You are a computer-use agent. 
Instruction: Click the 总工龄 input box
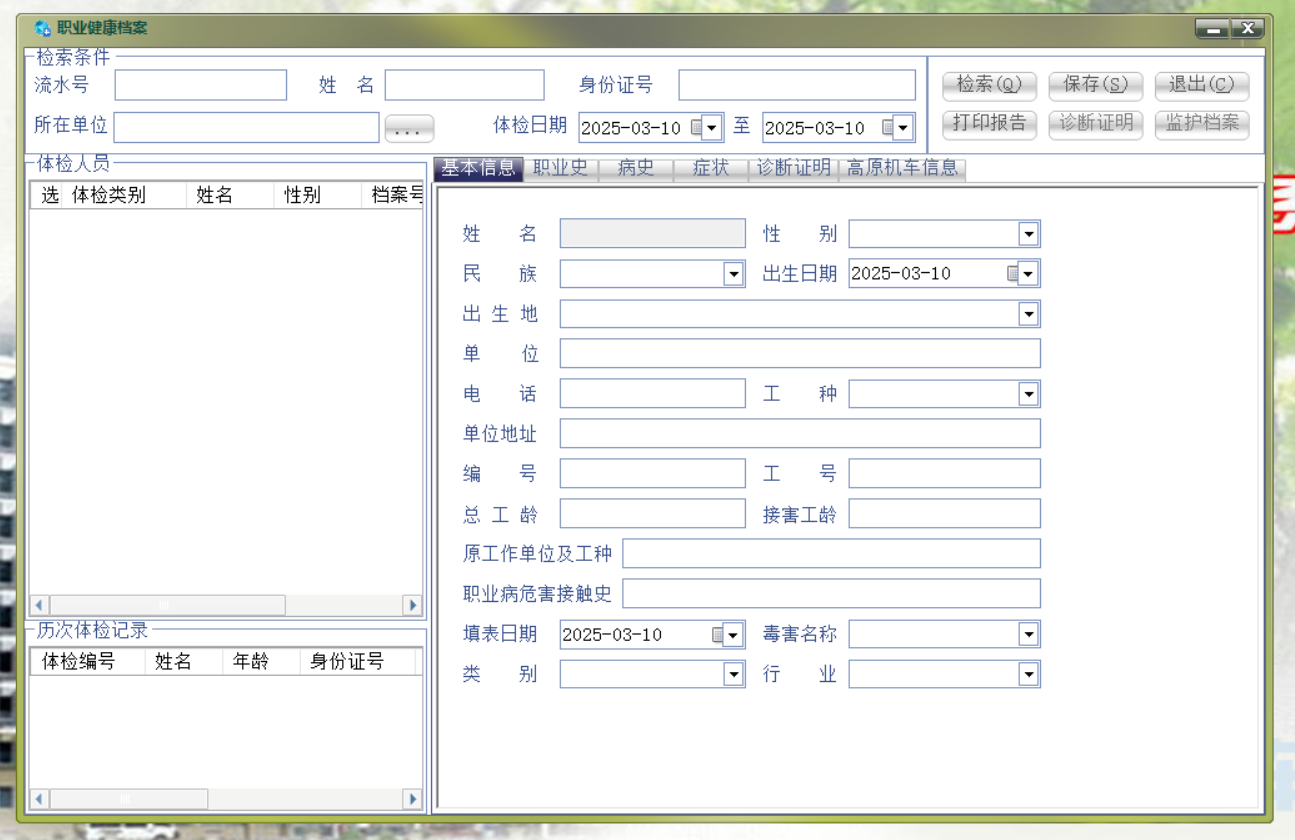(653, 513)
